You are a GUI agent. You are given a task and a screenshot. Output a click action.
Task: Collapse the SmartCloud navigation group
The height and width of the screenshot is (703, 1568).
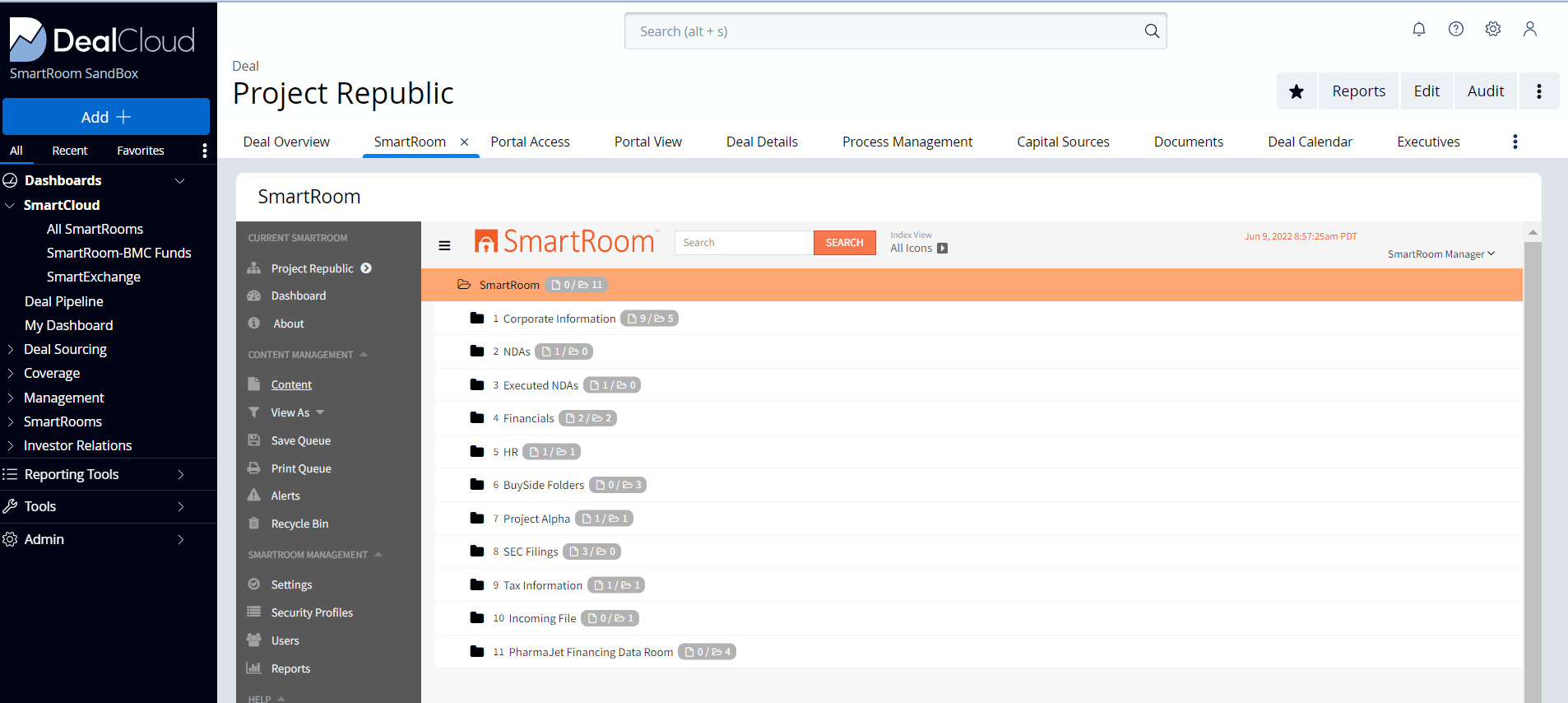[x=10, y=205]
